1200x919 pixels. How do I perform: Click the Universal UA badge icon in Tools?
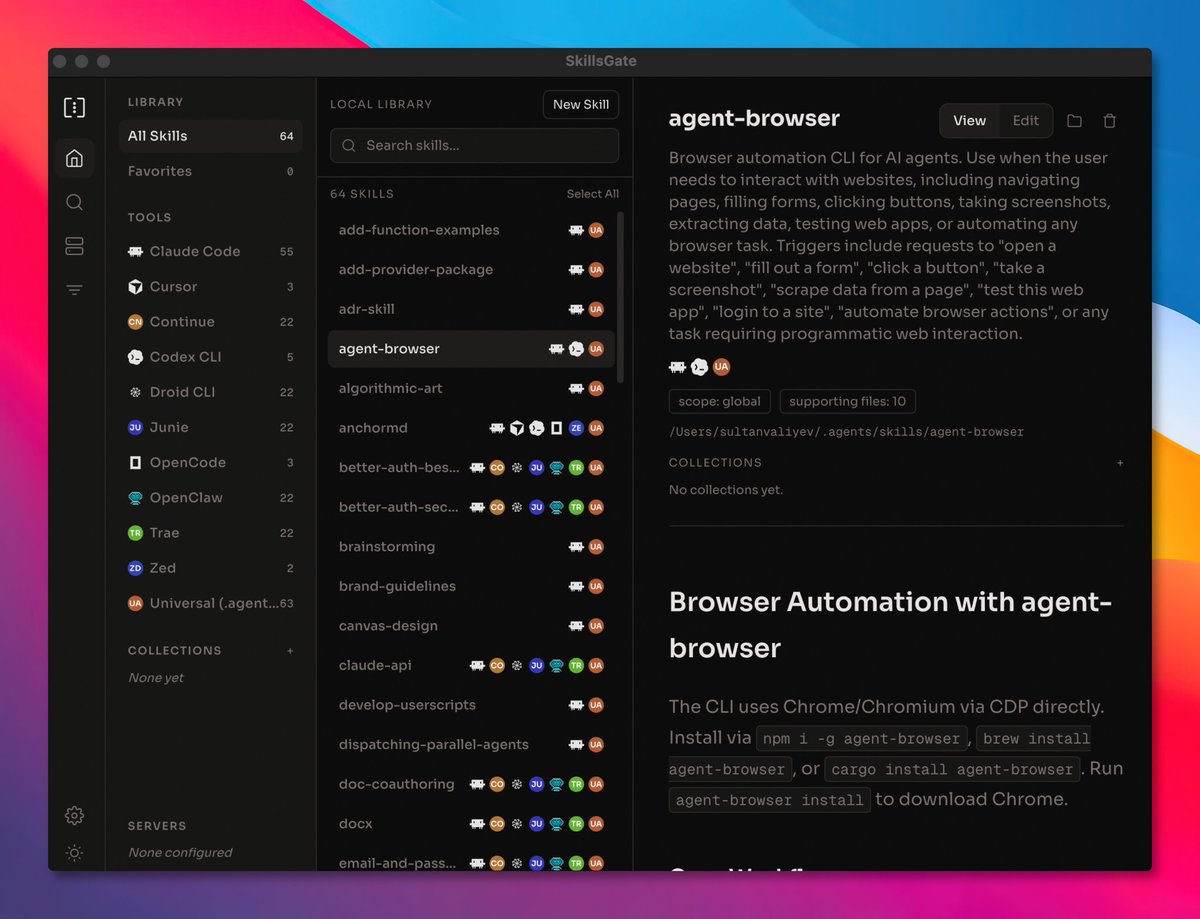135,603
